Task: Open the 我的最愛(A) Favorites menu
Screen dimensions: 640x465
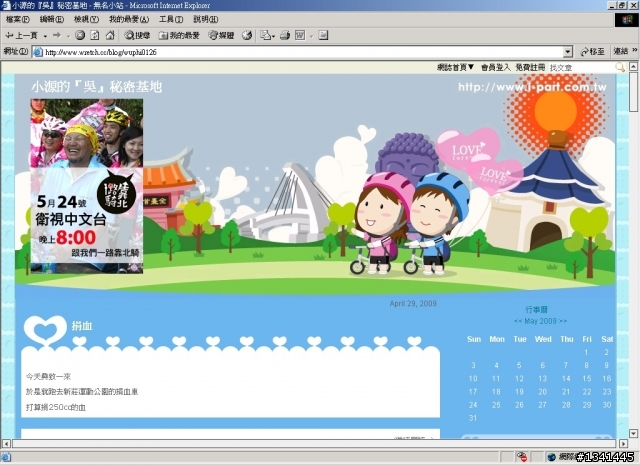Action: (129, 19)
